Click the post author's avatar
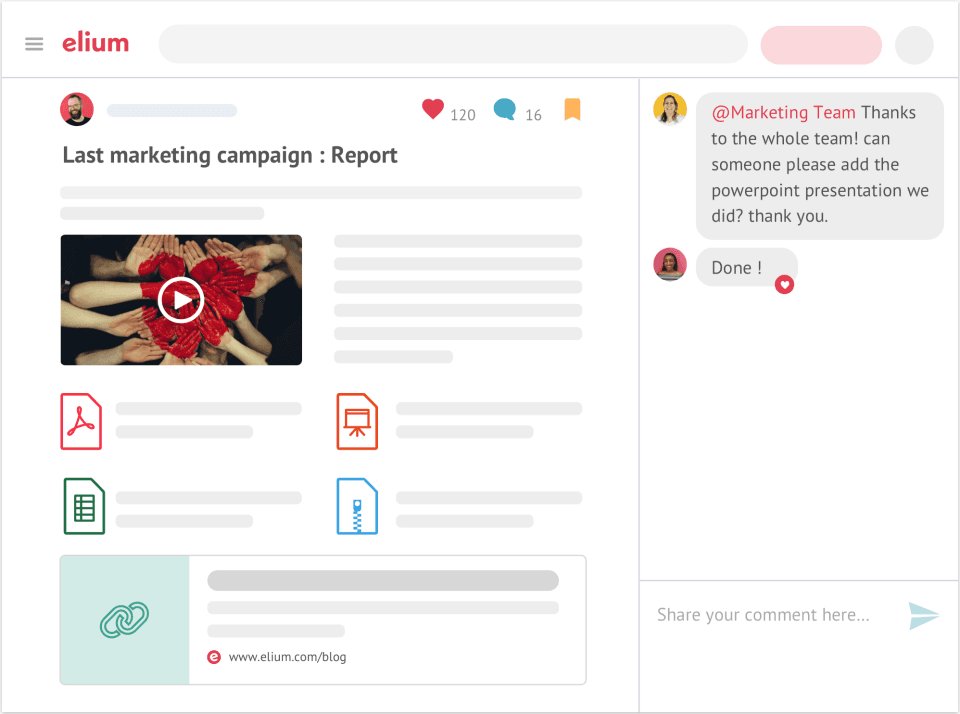 click(x=77, y=109)
